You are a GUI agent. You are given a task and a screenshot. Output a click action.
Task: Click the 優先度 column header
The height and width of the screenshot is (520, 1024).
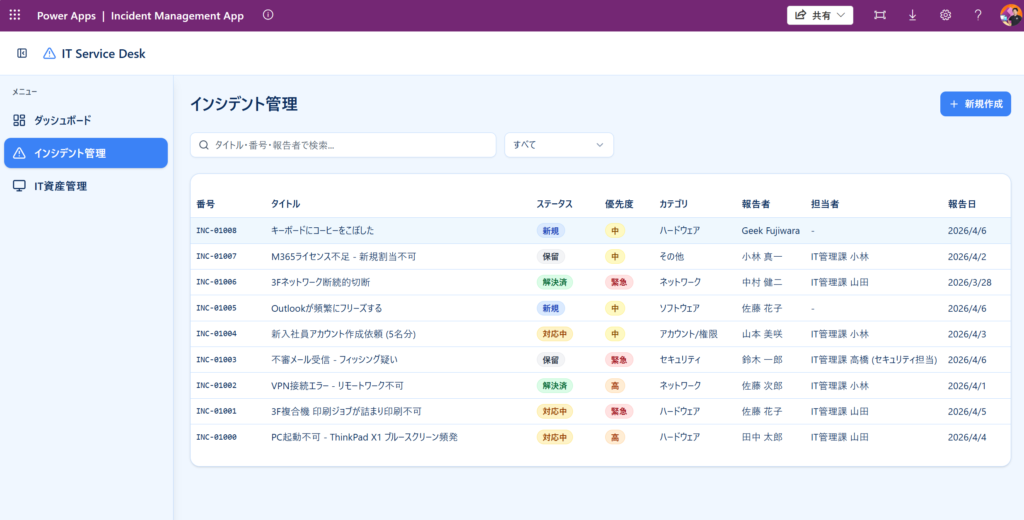coord(619,204)
